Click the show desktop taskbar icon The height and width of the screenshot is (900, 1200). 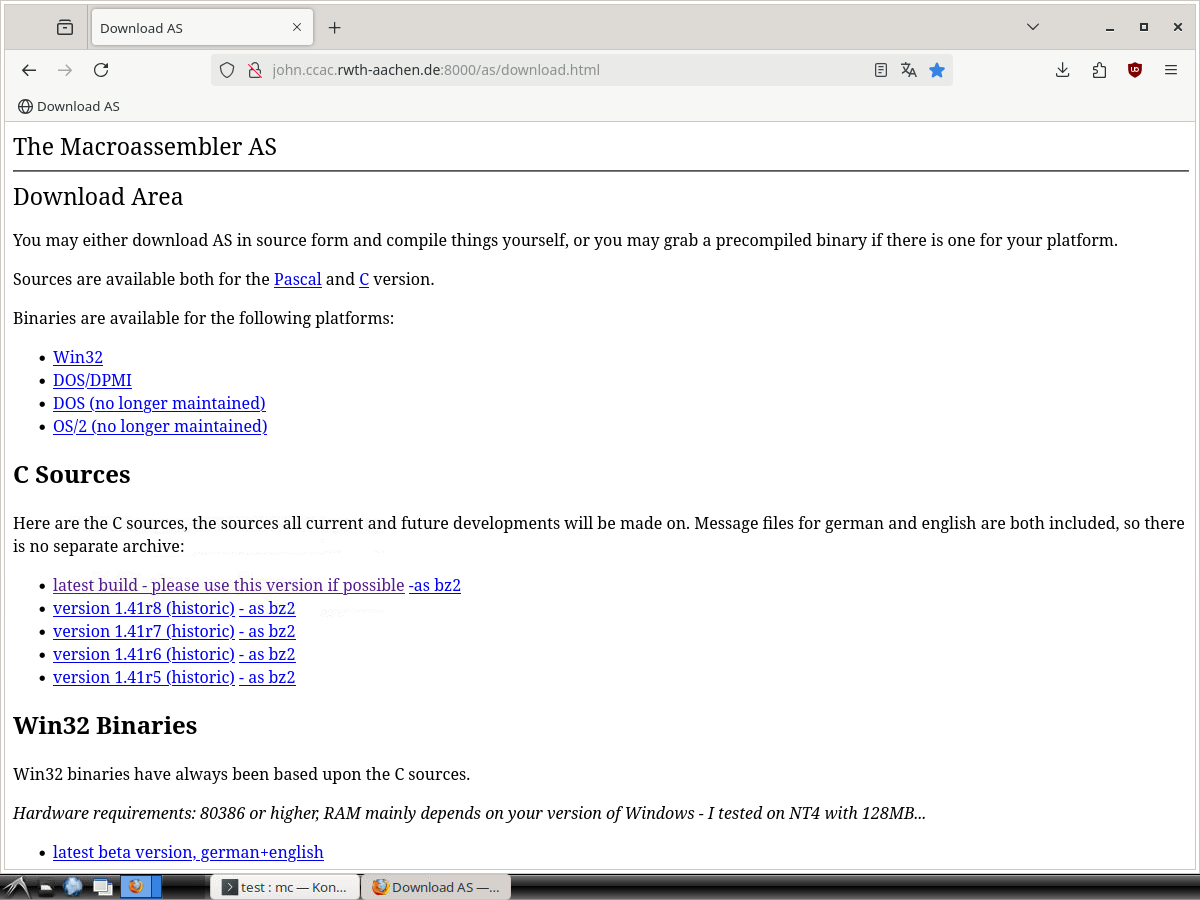point(46,887)
